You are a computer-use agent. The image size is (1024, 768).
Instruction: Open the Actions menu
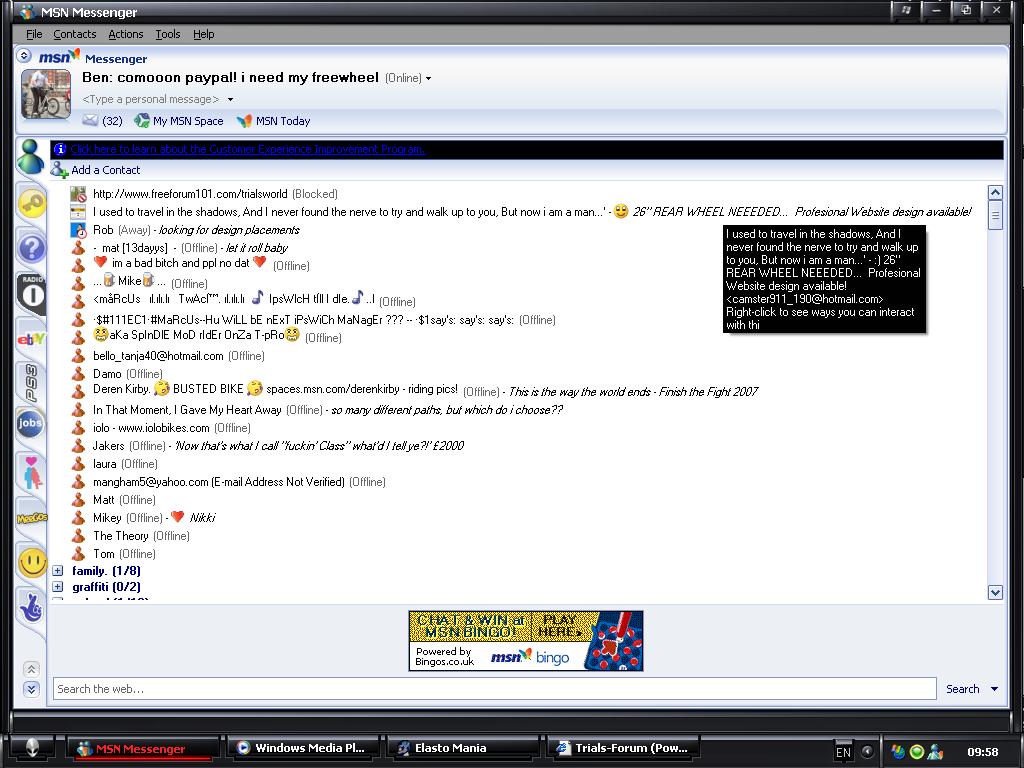coord(125,34)
